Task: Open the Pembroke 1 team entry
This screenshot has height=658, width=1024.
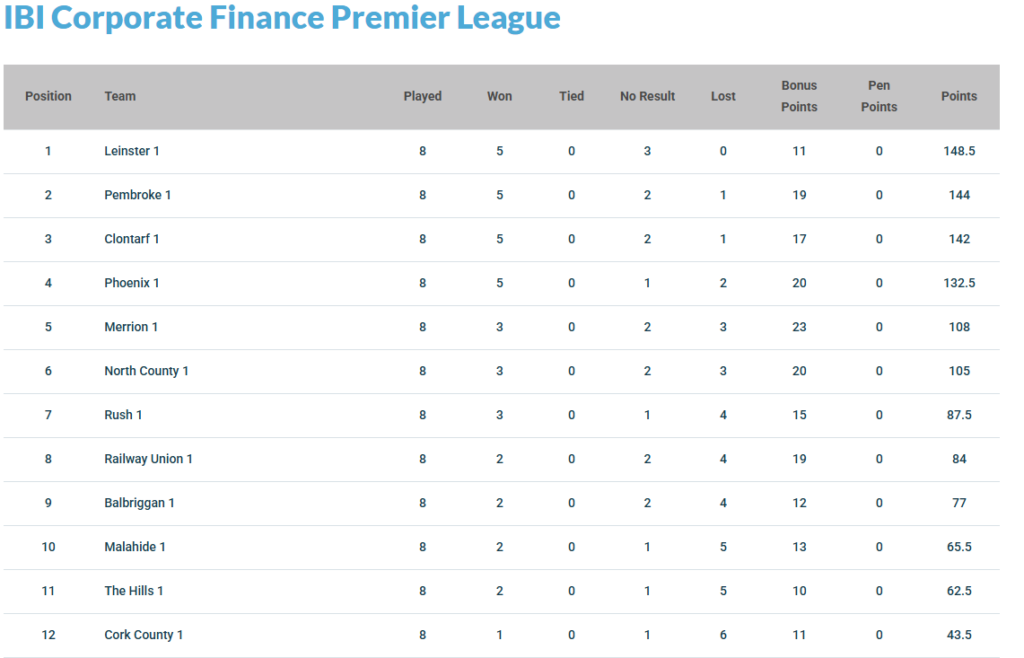Action: (138, 195)
